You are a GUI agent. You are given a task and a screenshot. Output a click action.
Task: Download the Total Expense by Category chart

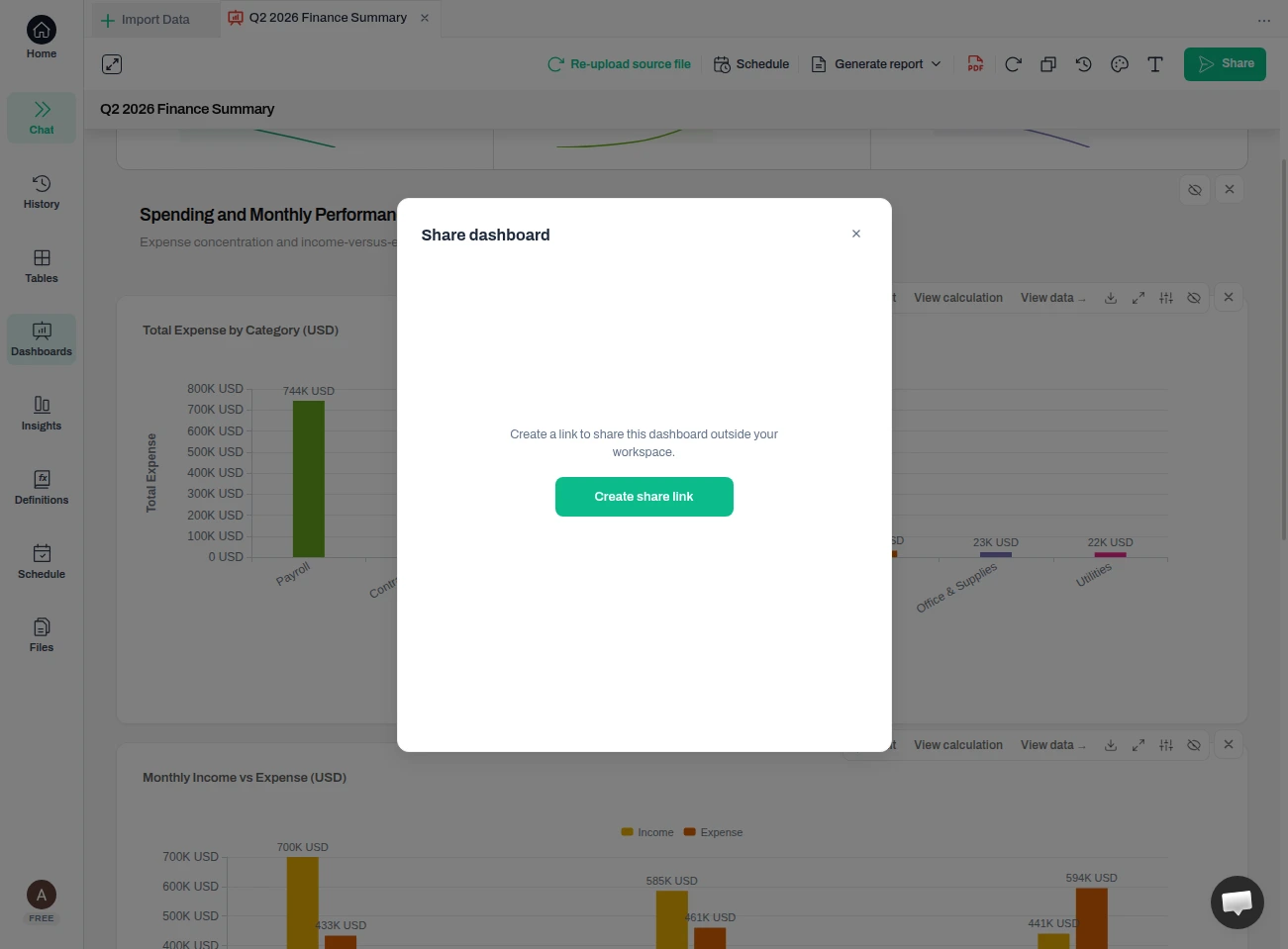coord(1111,298)
